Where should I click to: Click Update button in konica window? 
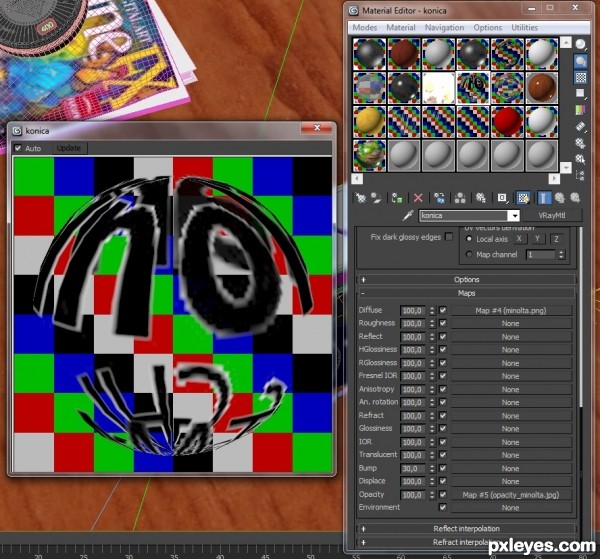pos(68,148)
